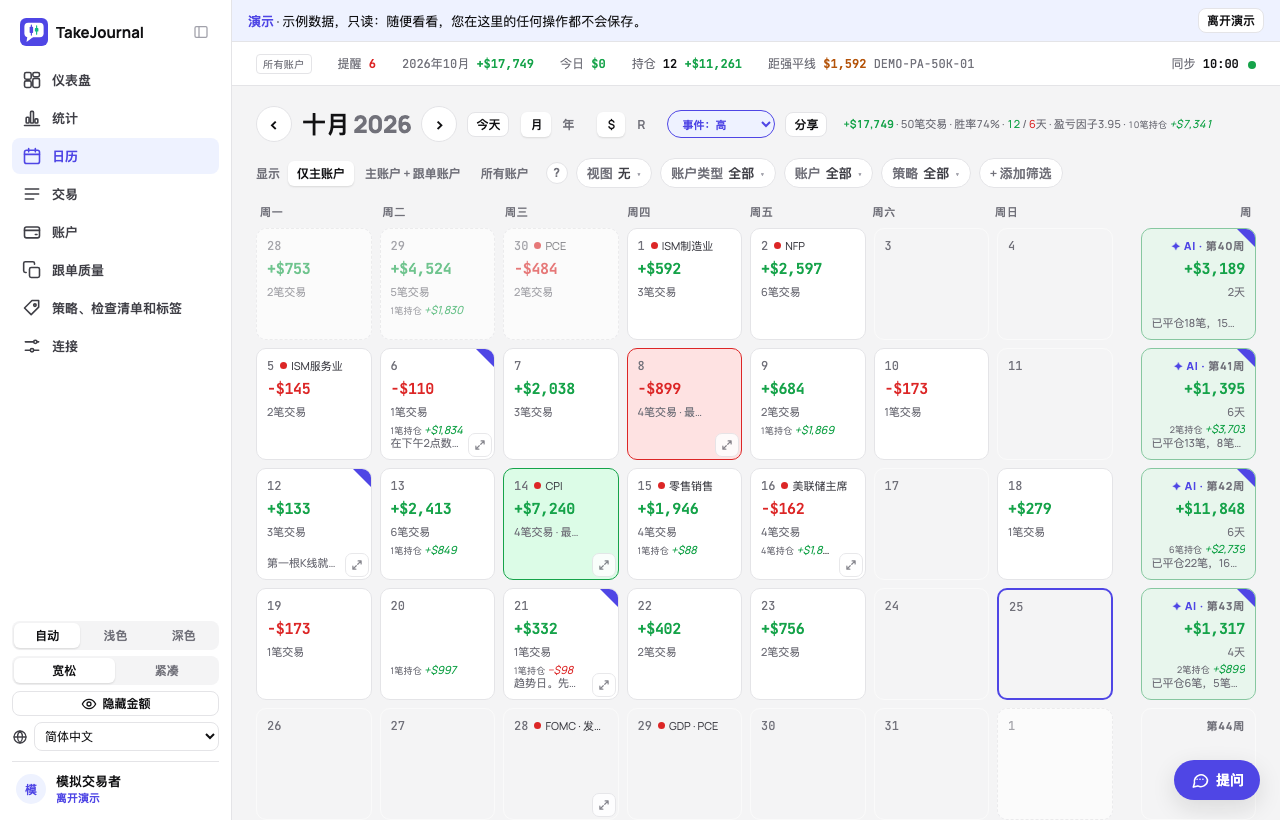The width and height of the screenshot is (1280, 820).
Task: Click the 今天 button
Action: 488,125
